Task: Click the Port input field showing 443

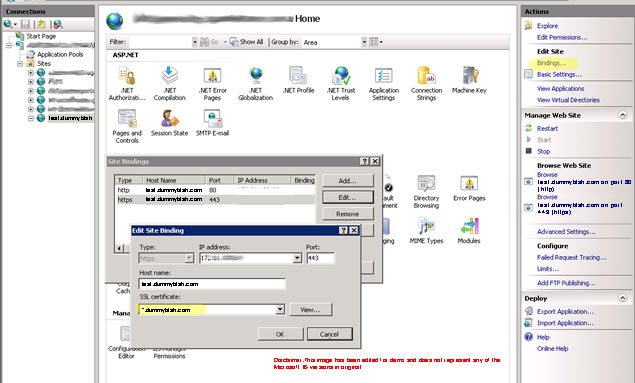Action: pyautogui.click(x=320, y=258)
